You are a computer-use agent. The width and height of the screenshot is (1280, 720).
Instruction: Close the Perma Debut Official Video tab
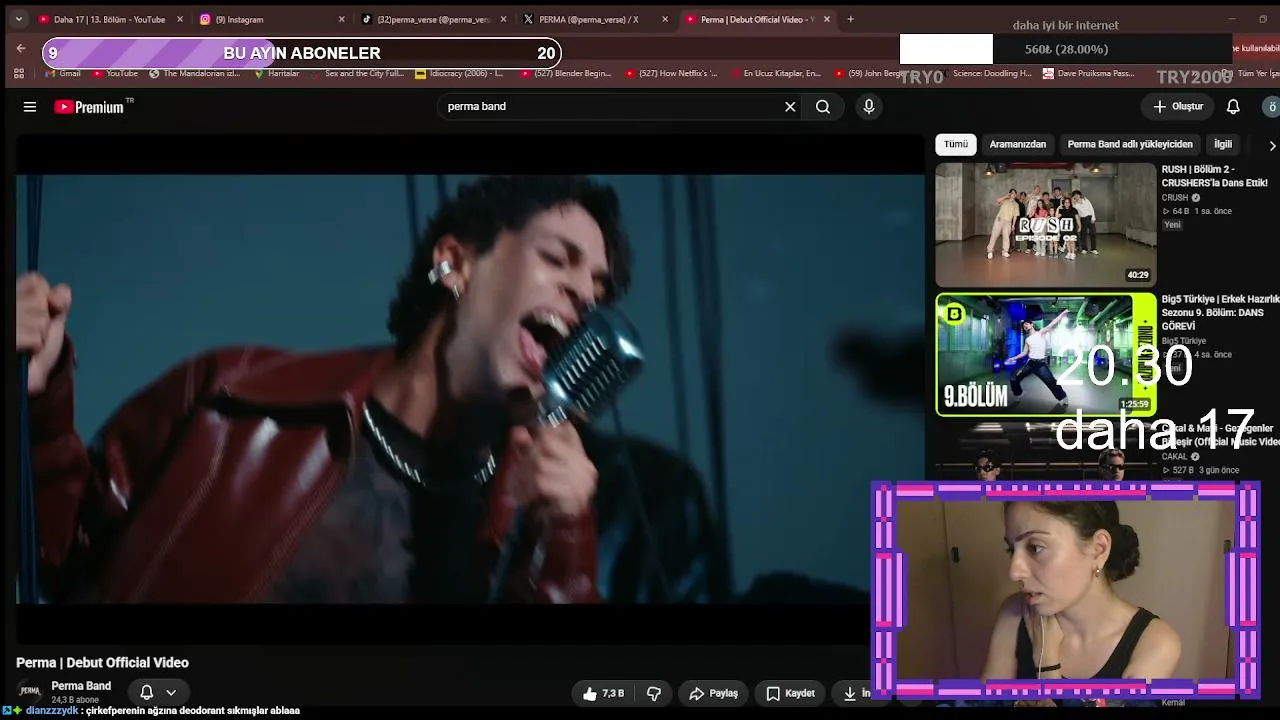827,19
